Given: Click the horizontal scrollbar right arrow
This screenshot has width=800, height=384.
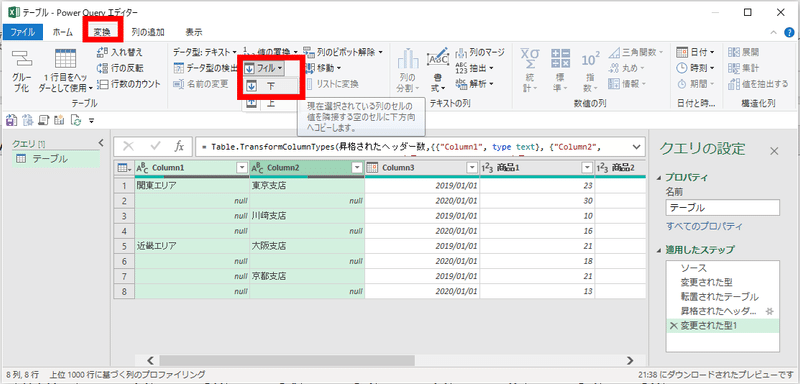Looking at the screenshot, I should 630,360.
